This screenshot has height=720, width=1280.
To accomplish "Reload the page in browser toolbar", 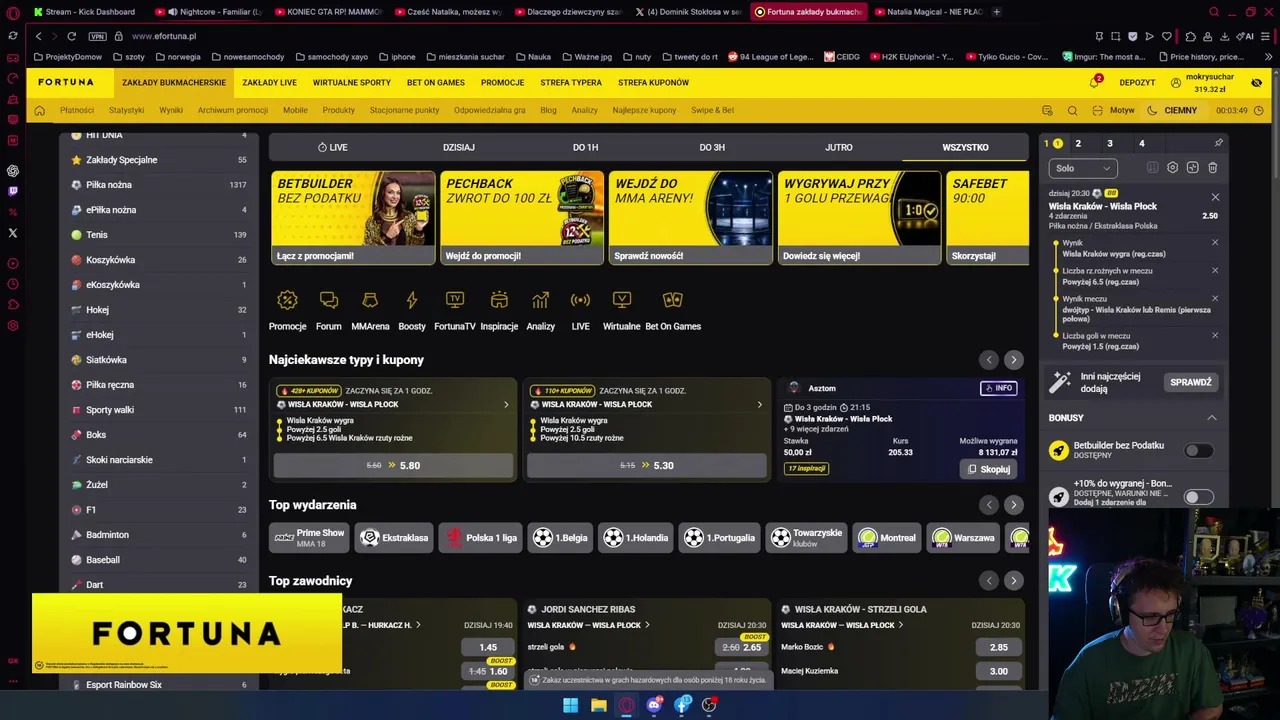I will tap(71, 36).
